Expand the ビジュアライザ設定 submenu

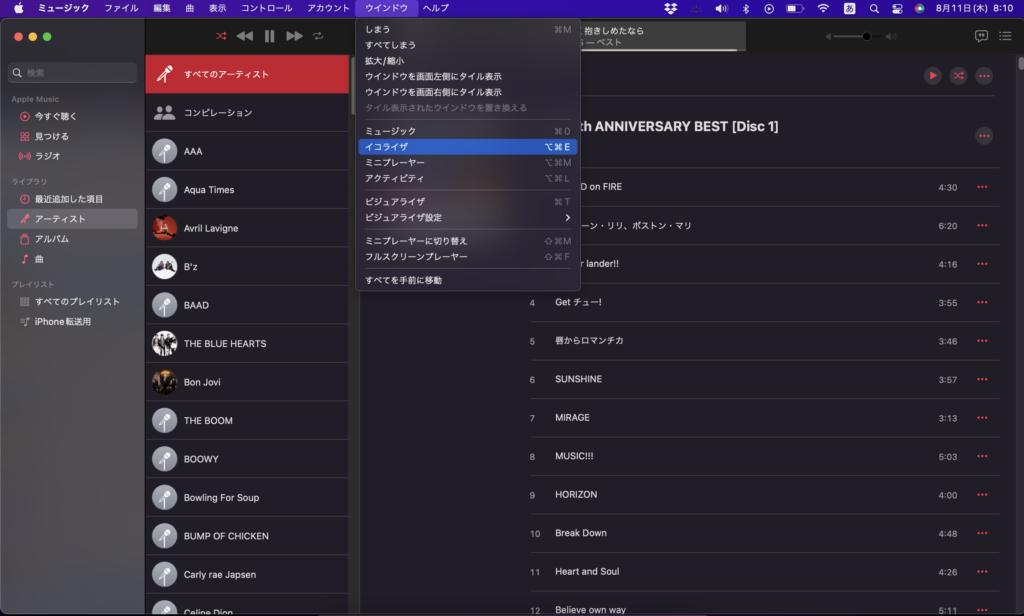point(468,218)
